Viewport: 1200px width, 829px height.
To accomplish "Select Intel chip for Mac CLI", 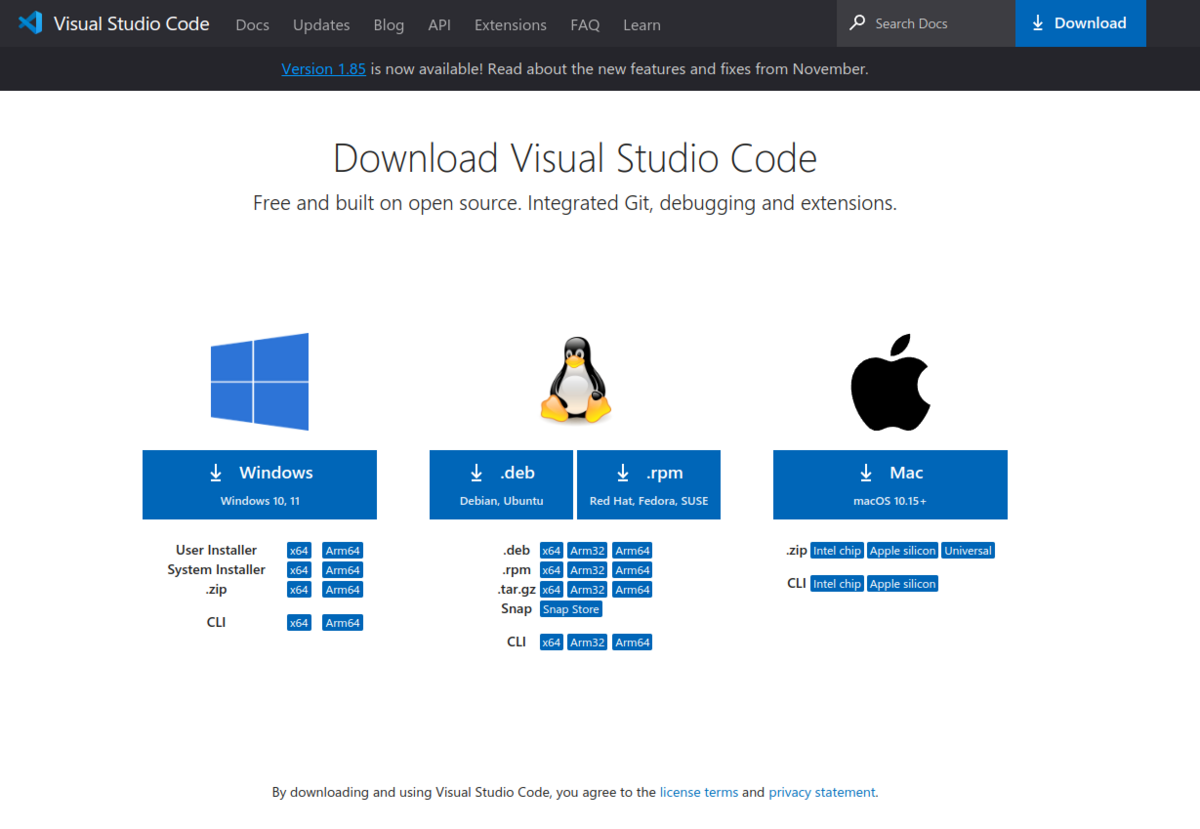I will tap(837, 584).
